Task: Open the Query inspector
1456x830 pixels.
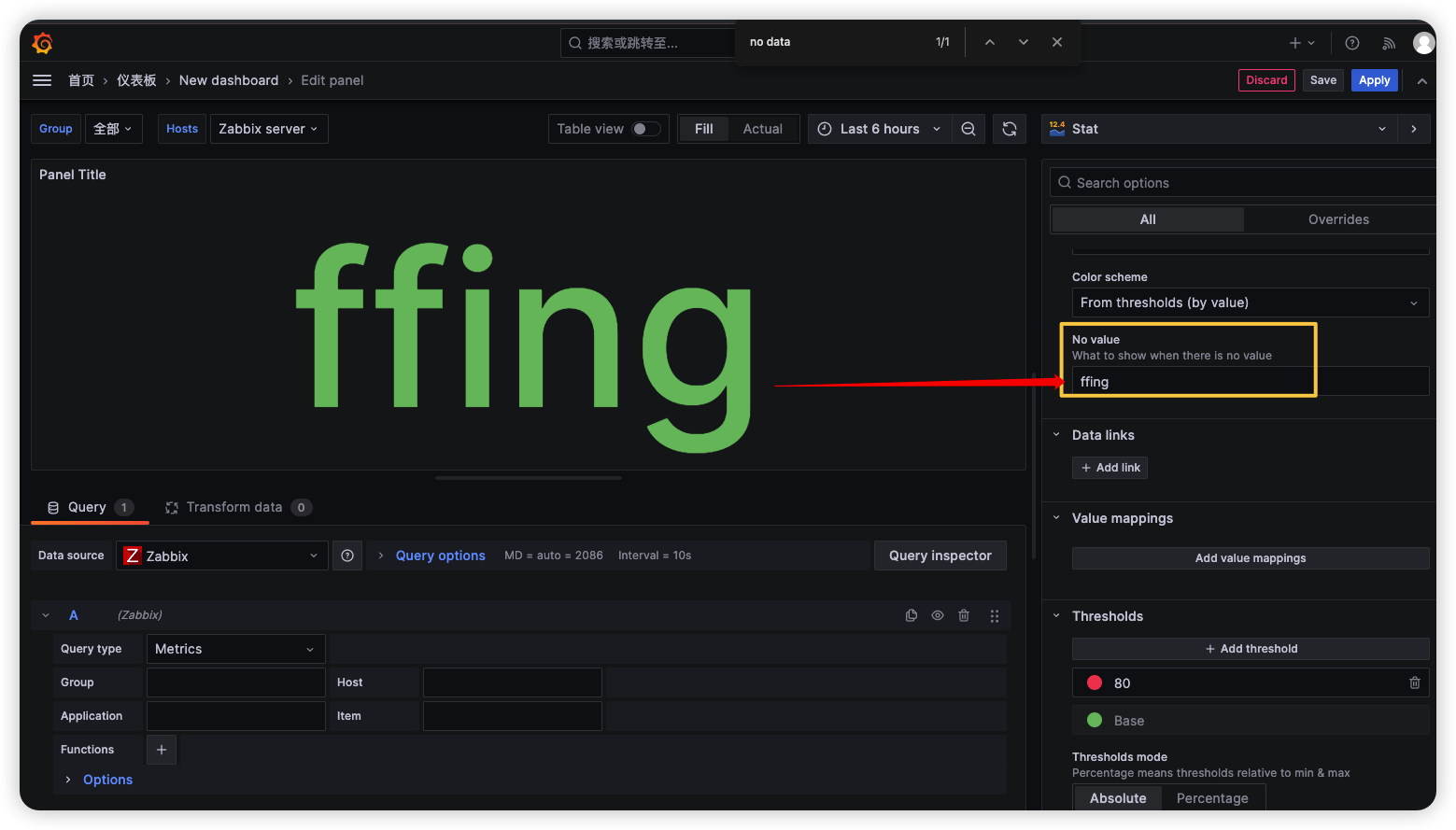Action: coord(940,556)
